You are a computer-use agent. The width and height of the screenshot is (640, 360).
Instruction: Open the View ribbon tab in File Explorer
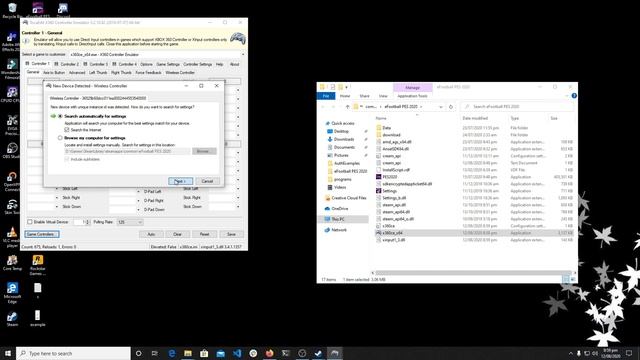click(383, 96)
